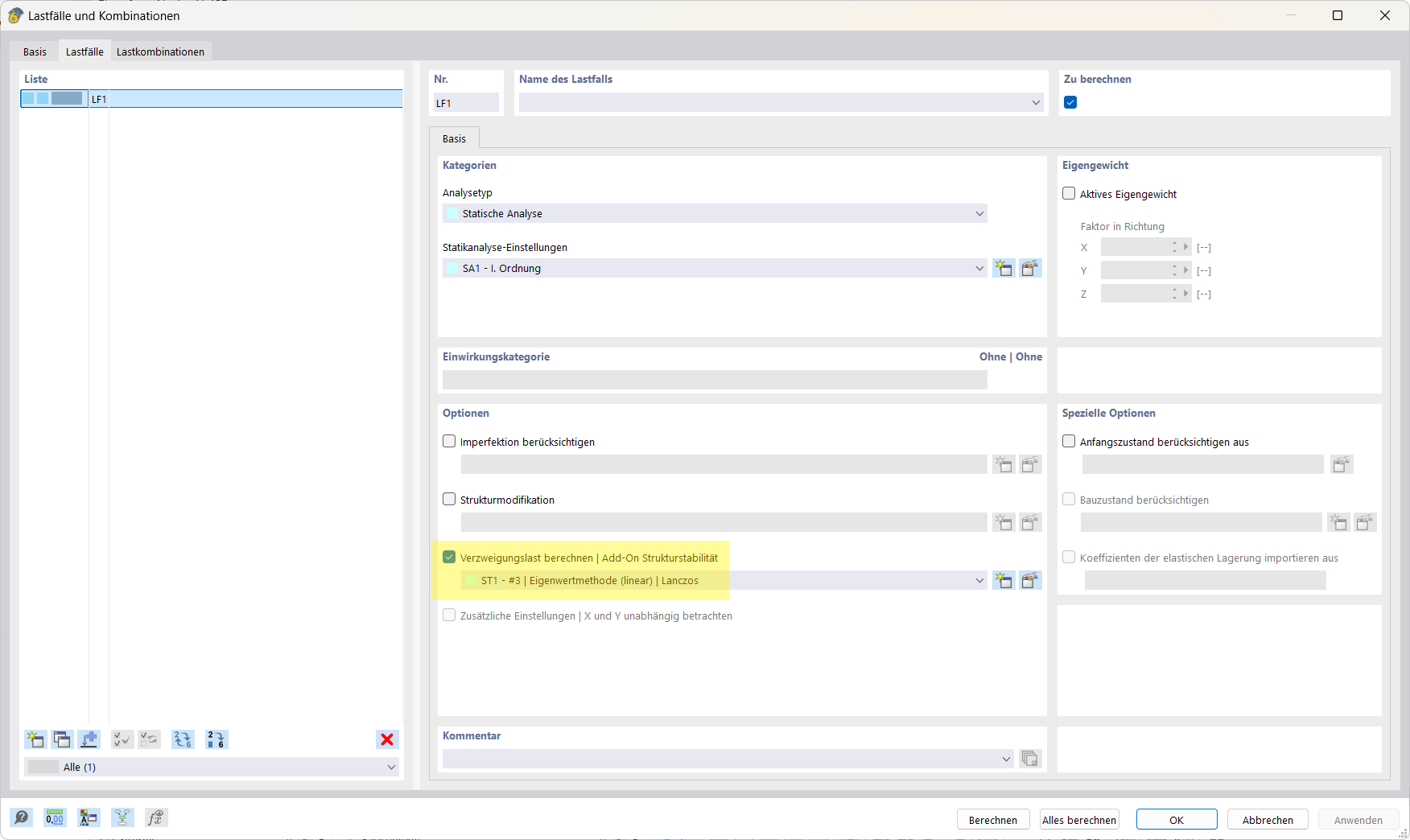Open the units and decimal places settings
The height and width of the screenshot is (840, 1410).
(x=55, y=817)
